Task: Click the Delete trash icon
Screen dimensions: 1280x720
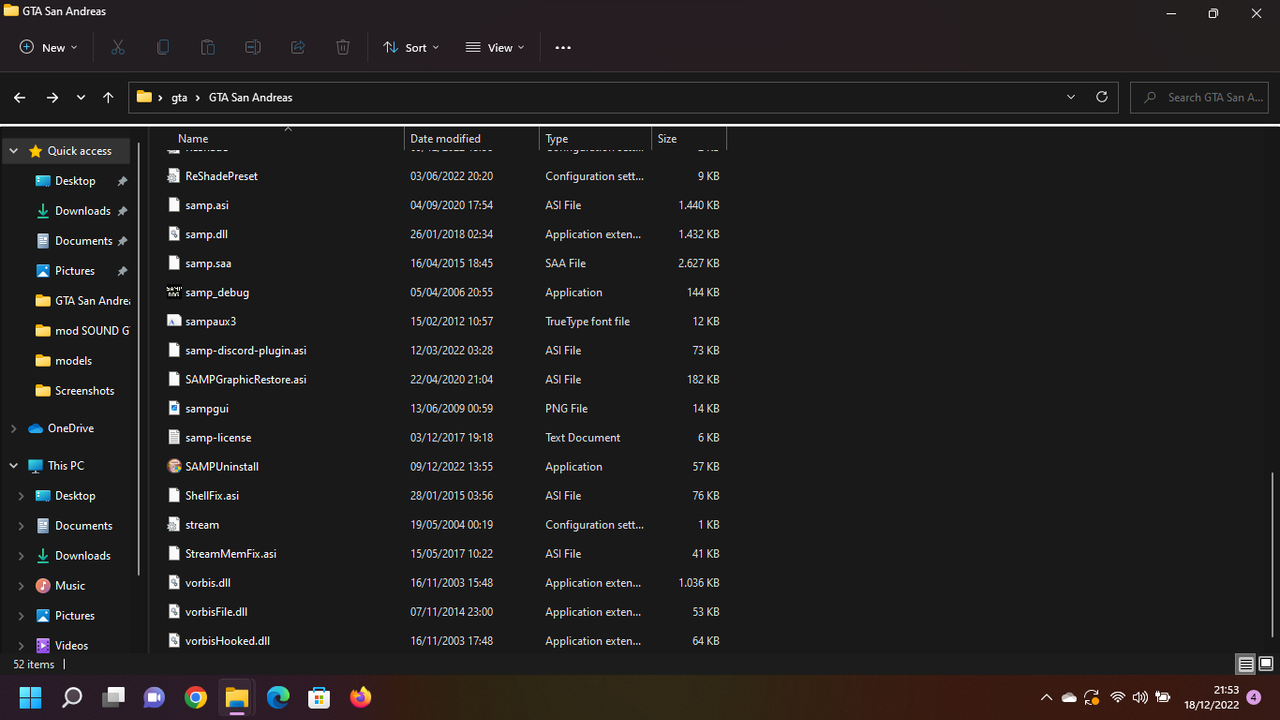Action: click(x=343, y=47)
